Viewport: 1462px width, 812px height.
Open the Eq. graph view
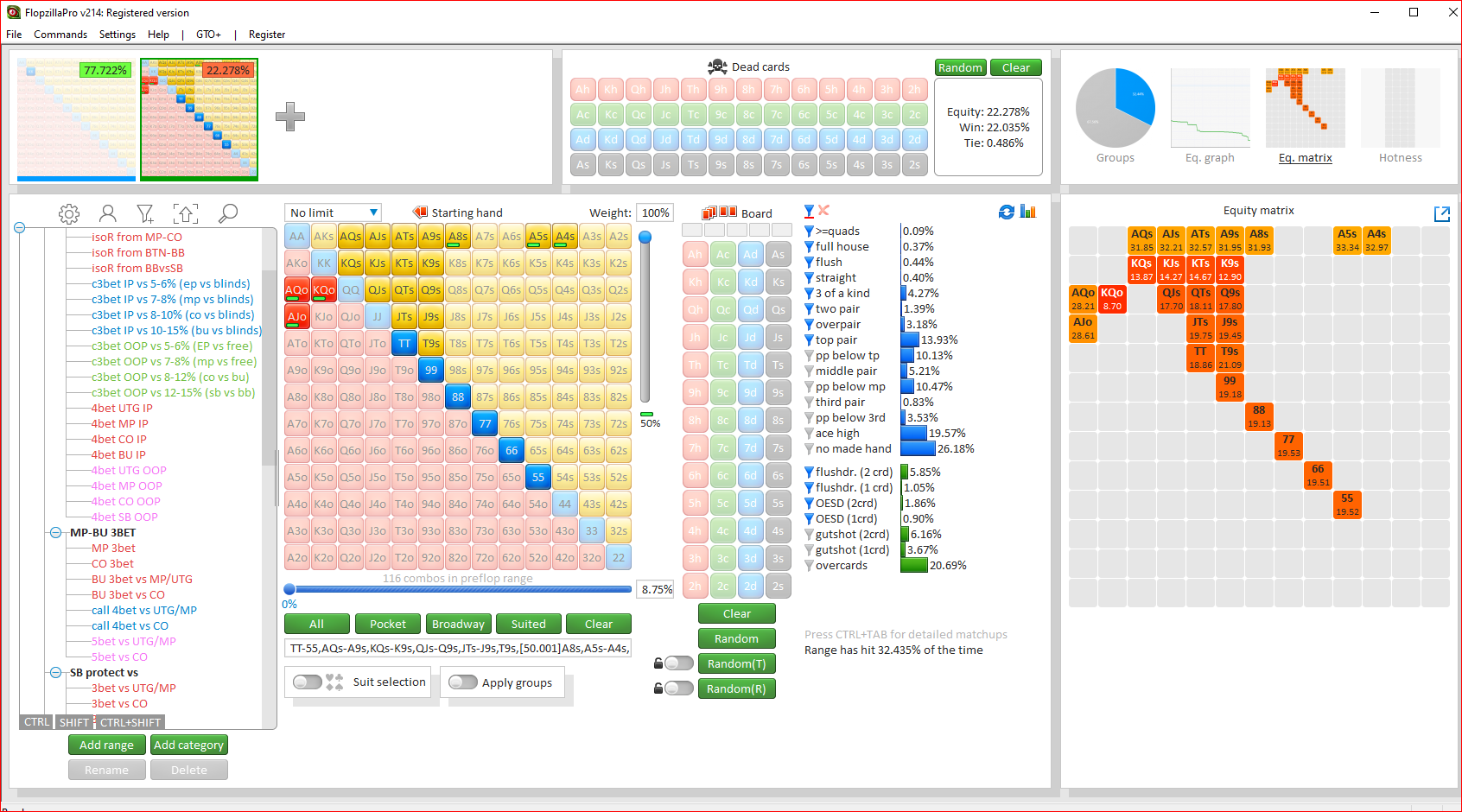coord(1210,116)
